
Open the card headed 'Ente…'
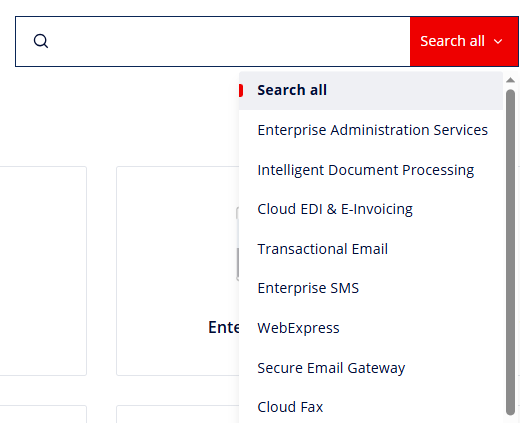pyautogui.click(x=178, y=271)
